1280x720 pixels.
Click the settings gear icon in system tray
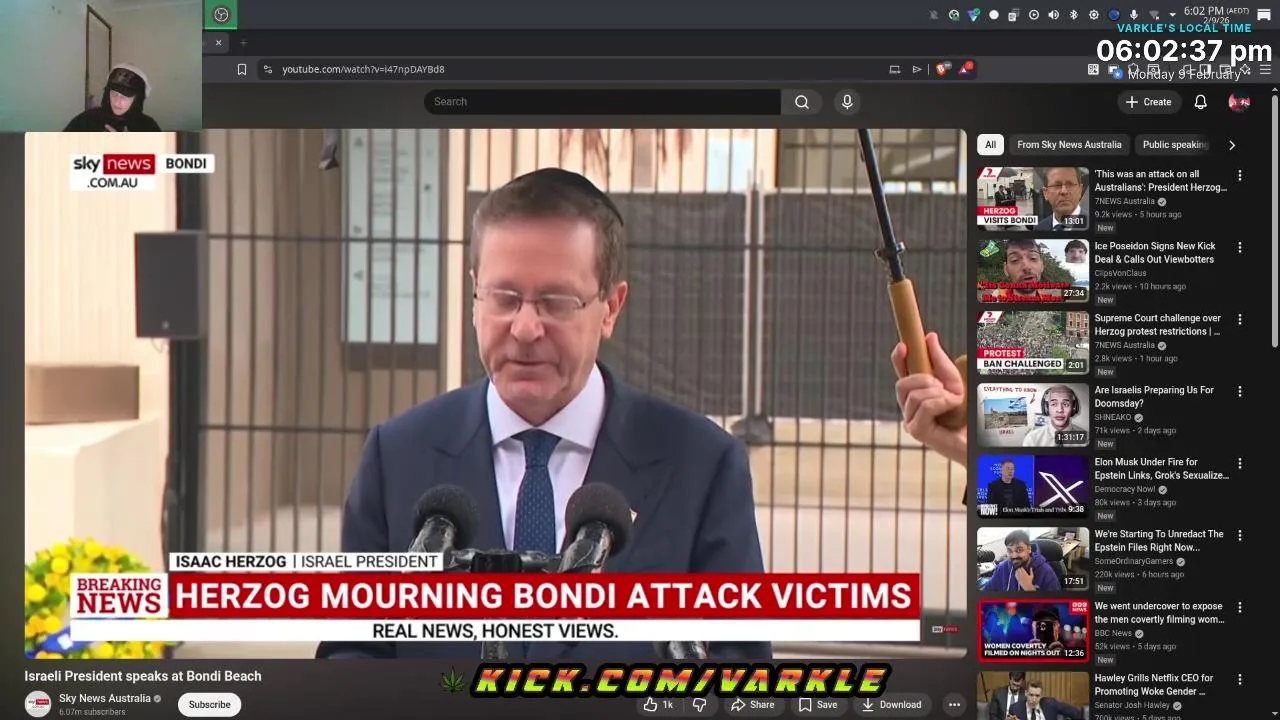(1094, 14)
